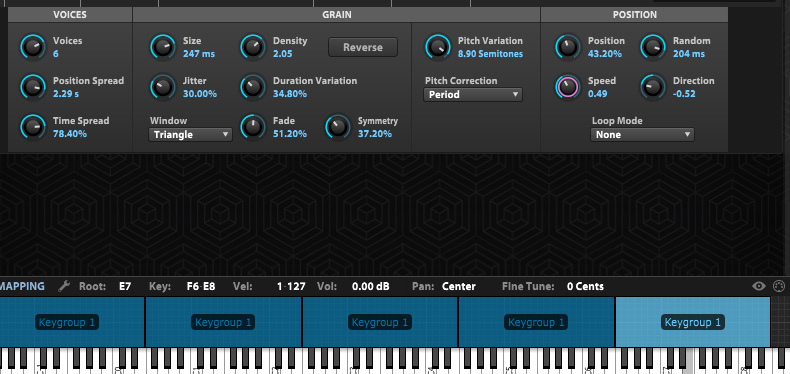This screenshot has width=790, height=374.
Task: Click the mapping wrench icon
Action: [x=63, y=286]
